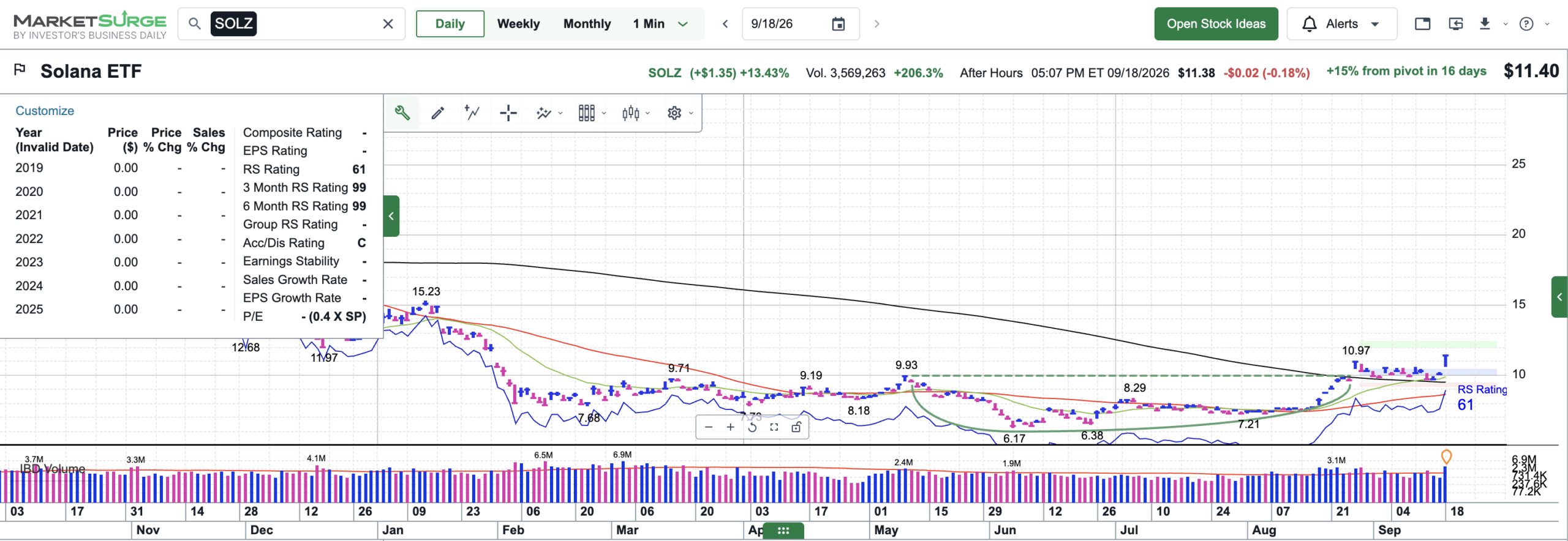Switch to Monthly chart tab

point(587,24)
